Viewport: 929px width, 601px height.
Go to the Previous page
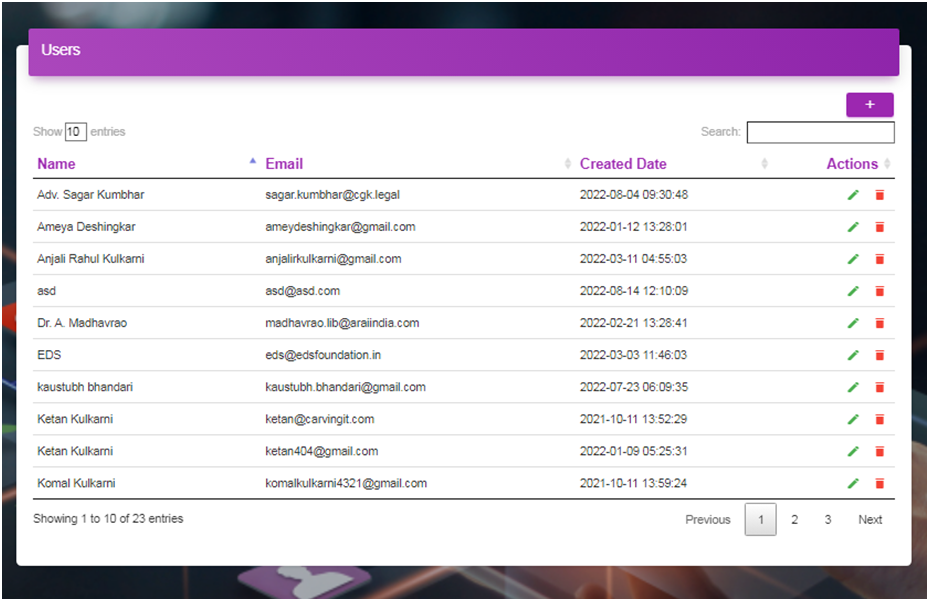pyautogui.click(x=708, y=520)
